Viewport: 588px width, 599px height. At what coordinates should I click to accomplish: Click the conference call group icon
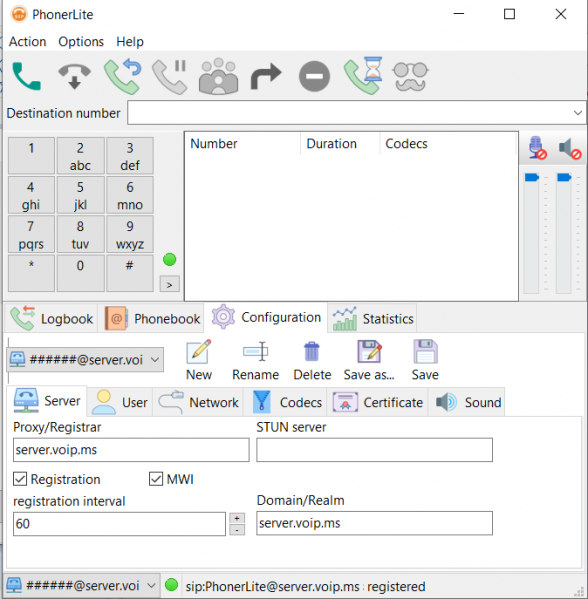[x=219, y=76]
